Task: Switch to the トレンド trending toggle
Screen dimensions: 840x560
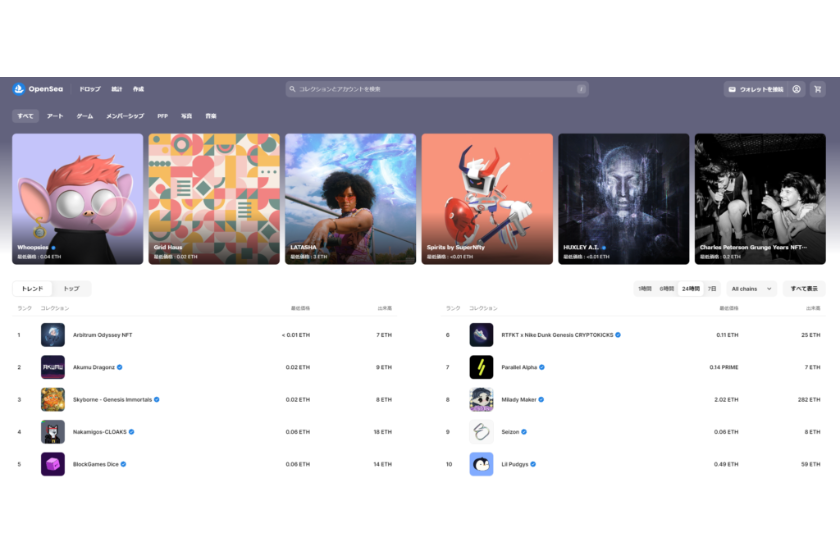Action: 32,288
